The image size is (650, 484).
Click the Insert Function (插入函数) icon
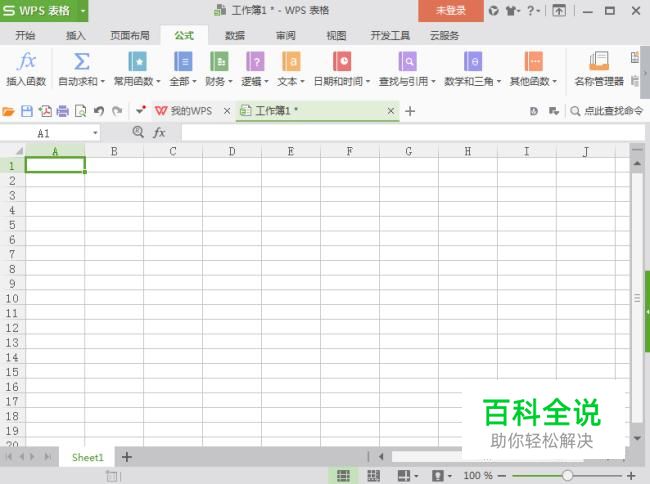tap(26, 68)
